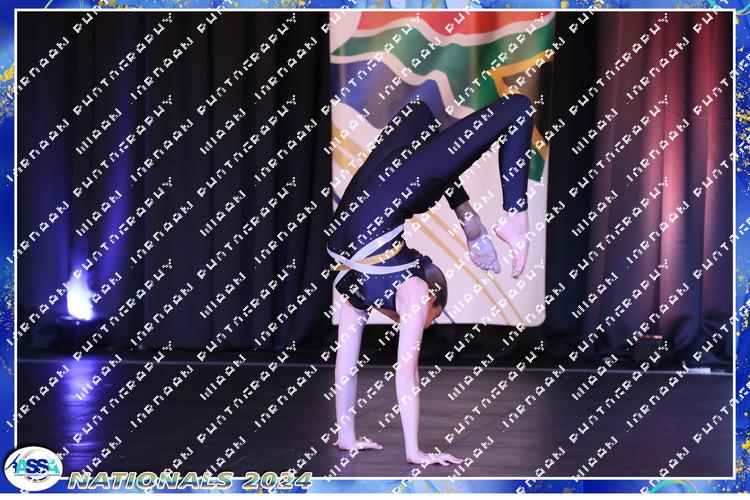The width and height of the screenshot is (750, 500).
Task: Click the "NATIONALS 2024" caption text
Action: (x=190, y=480)
